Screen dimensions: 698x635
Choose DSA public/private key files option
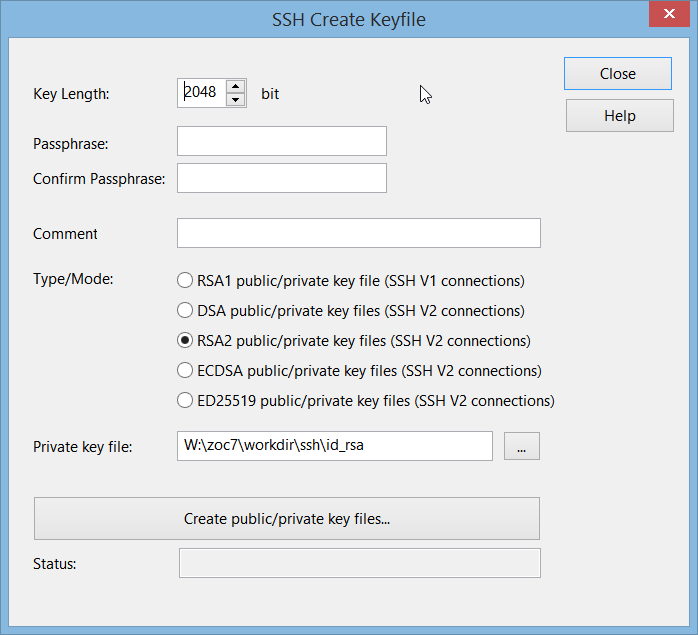[184, 311]
